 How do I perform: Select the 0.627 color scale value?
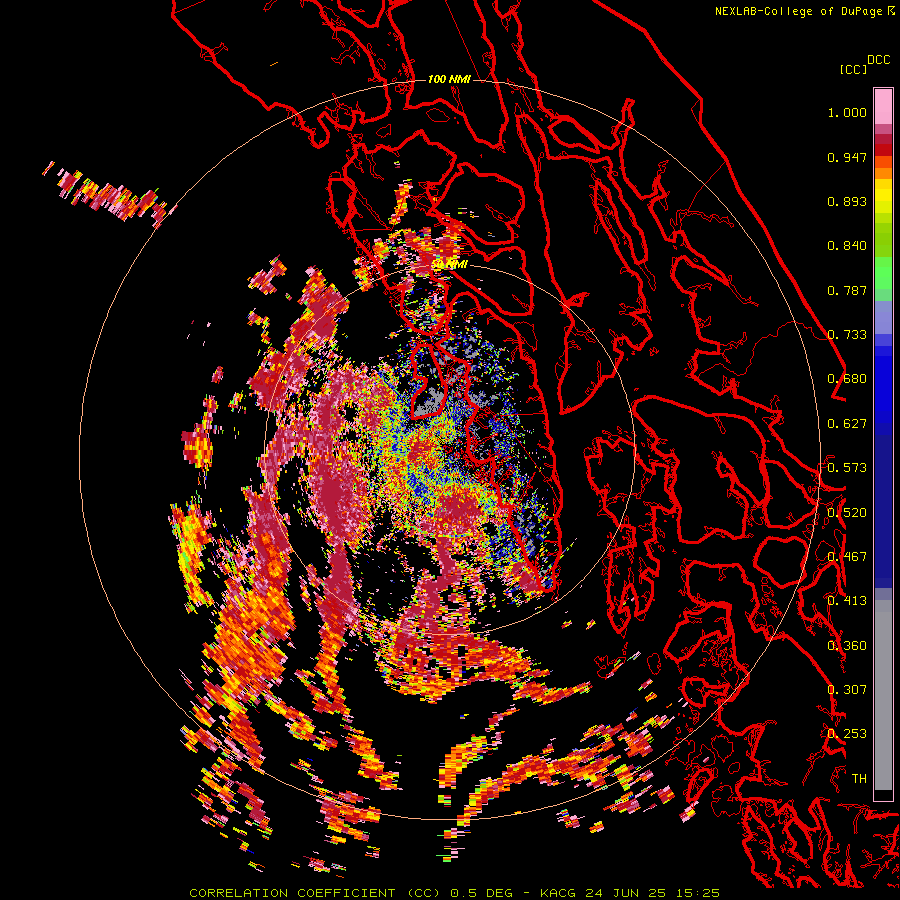847,424
